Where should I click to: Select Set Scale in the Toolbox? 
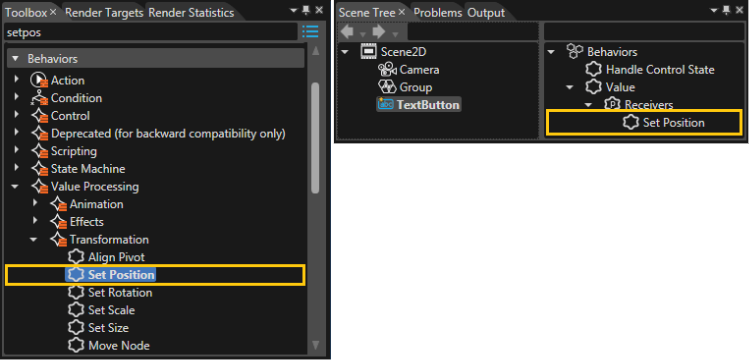(x=111, y=310)
